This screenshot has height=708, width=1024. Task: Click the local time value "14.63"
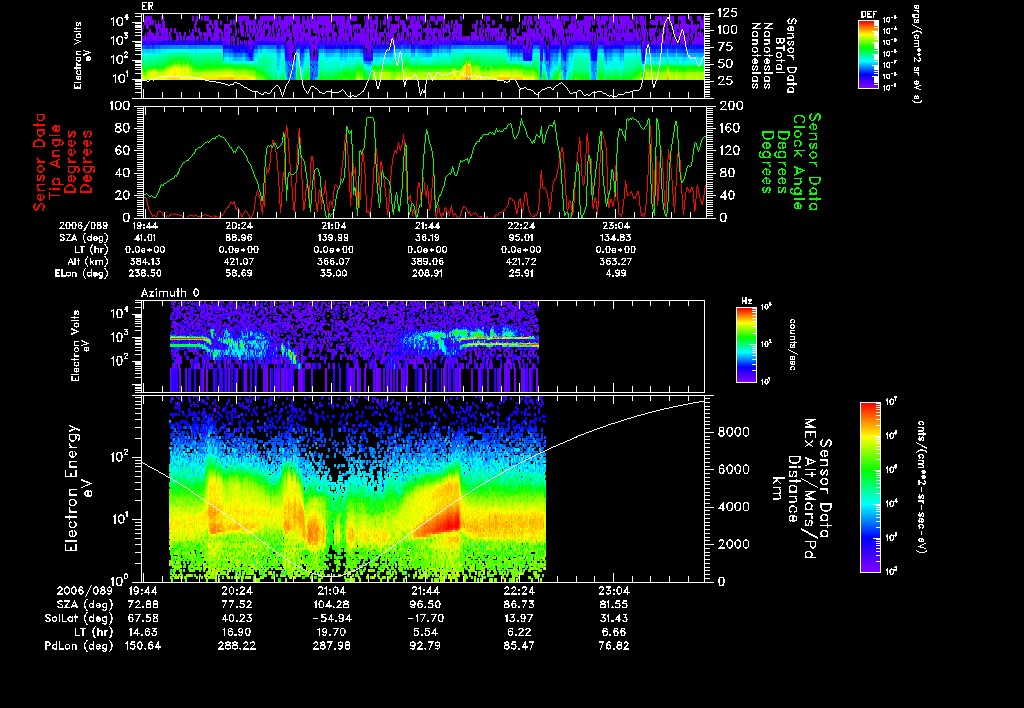(144, 632)
